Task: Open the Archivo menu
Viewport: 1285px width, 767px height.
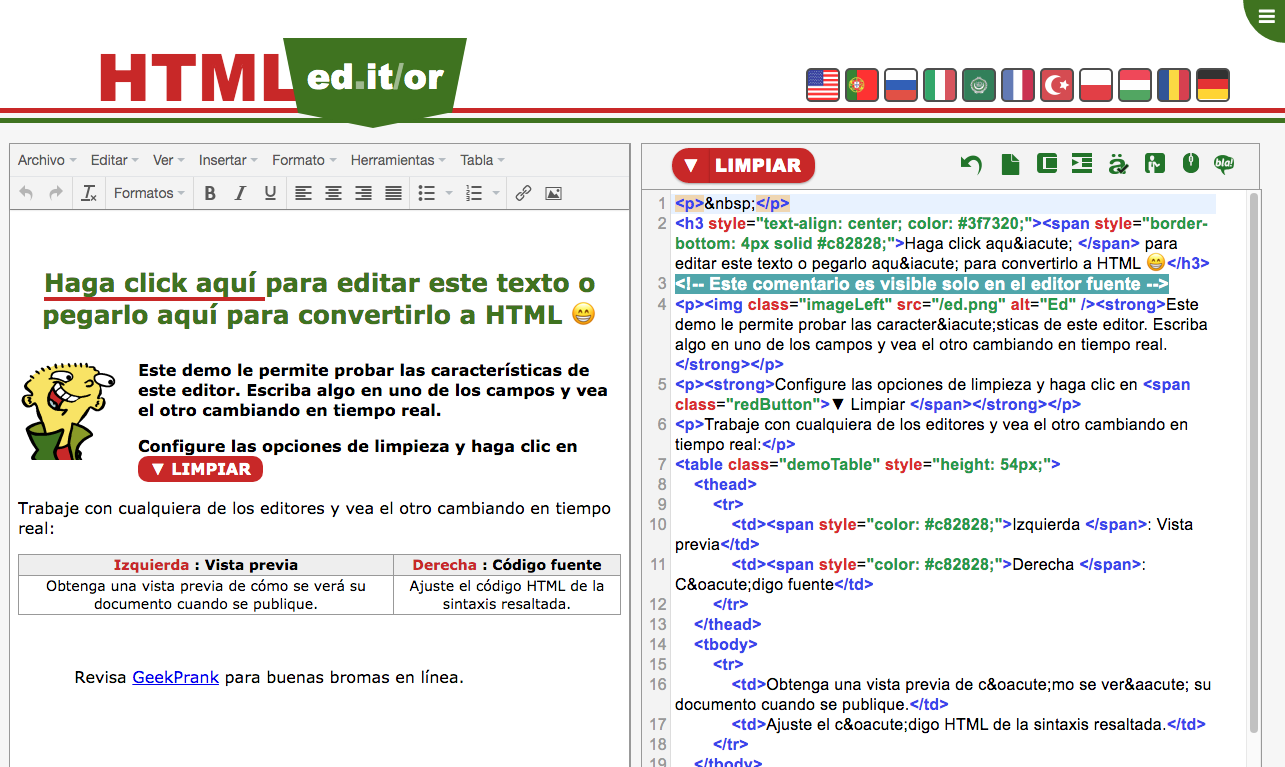Action: point(47,160)
